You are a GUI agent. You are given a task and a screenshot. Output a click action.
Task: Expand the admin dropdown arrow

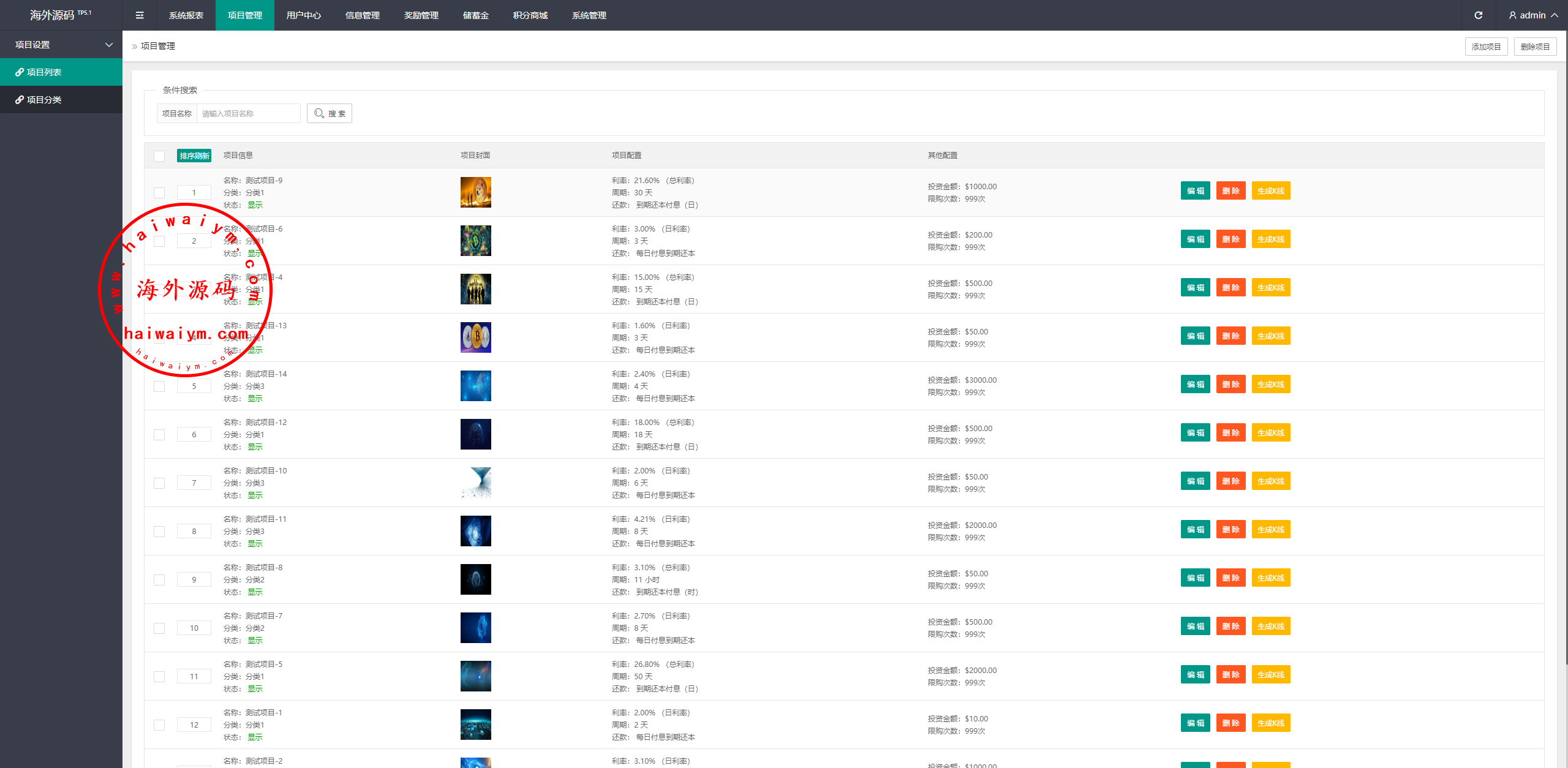tap(1555, 15)
